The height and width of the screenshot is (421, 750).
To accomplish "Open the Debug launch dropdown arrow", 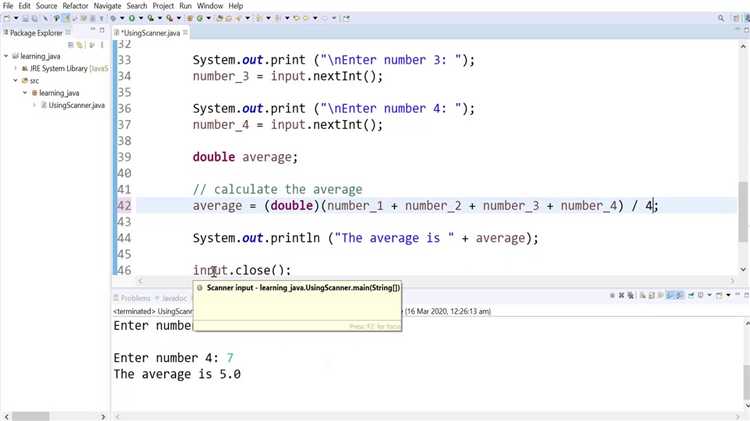I will coord(122,18).
